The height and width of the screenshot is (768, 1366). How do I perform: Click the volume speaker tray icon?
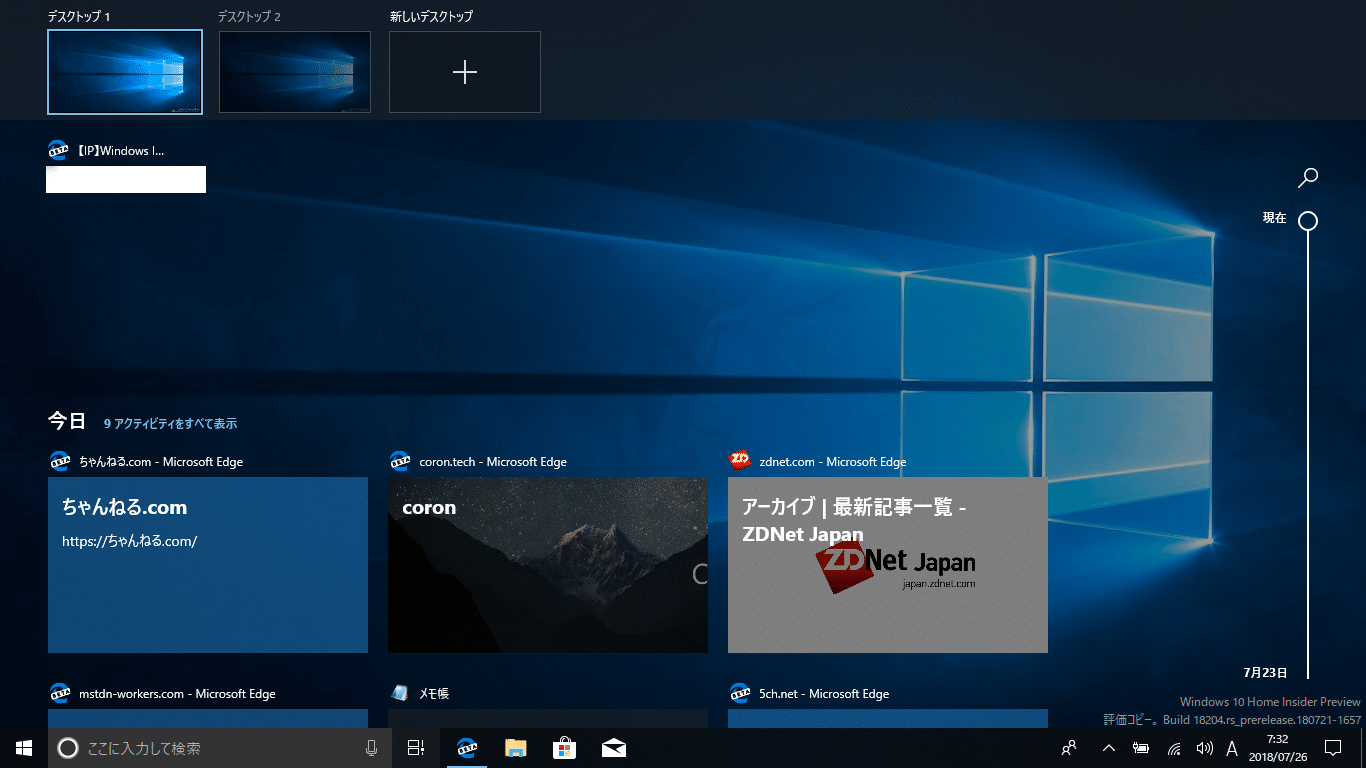pos(1204,748)
